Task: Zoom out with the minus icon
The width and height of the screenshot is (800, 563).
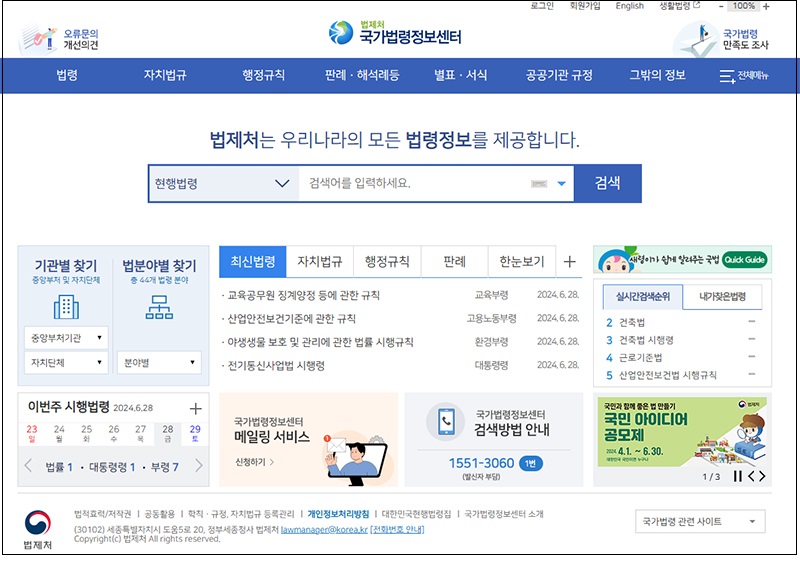Action: pos(721,7)
